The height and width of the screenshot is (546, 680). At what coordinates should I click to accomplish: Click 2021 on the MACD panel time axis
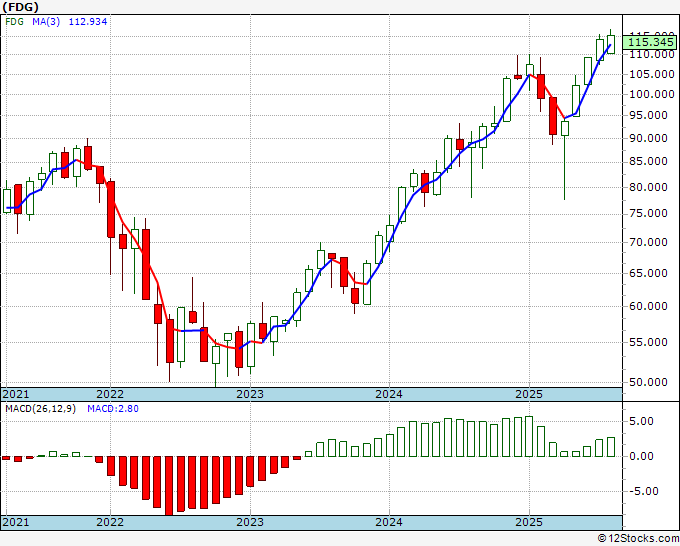[x=16, y=522]
